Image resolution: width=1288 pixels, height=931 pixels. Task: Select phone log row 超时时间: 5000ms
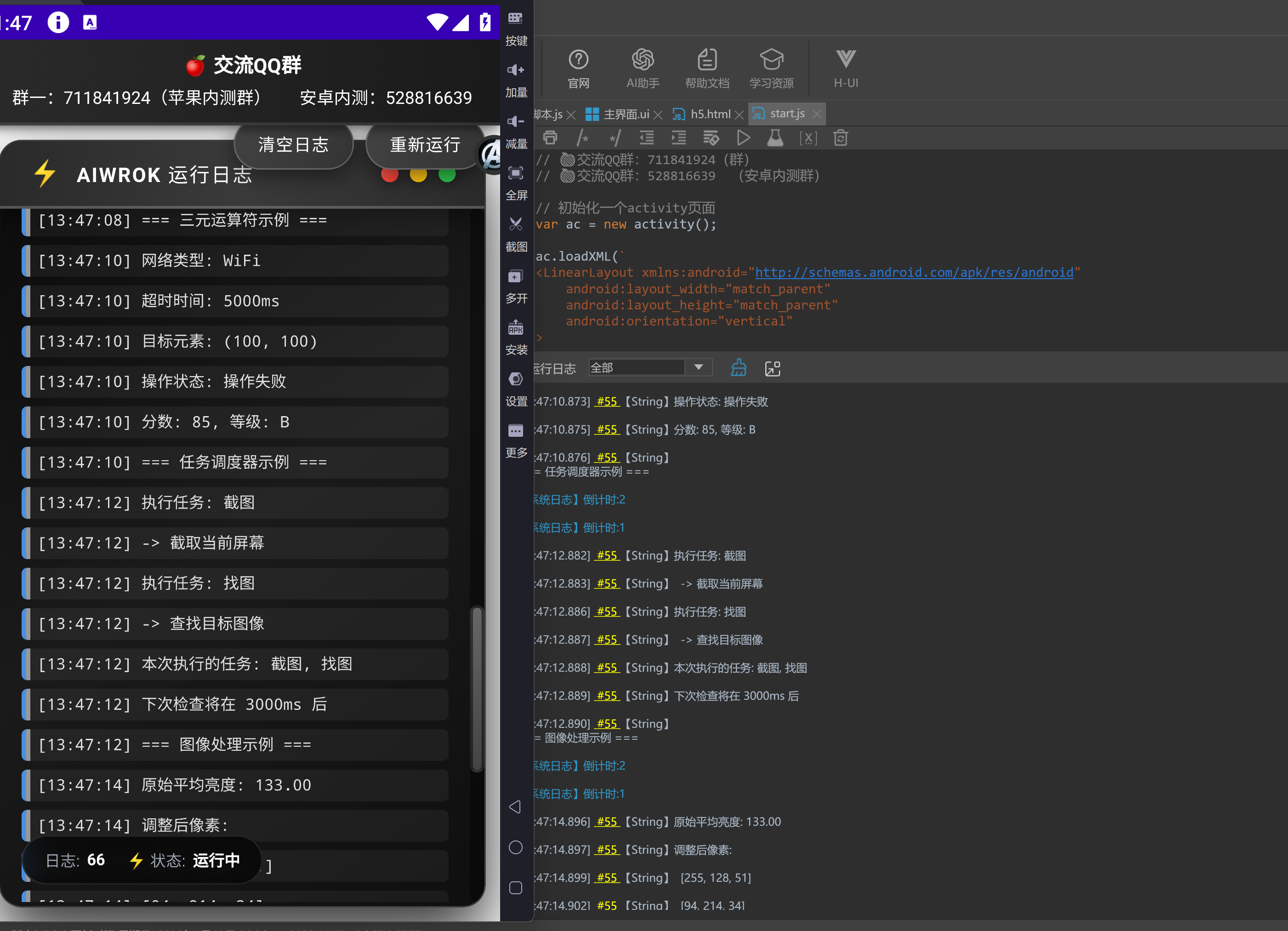click(x=235, y=301)
